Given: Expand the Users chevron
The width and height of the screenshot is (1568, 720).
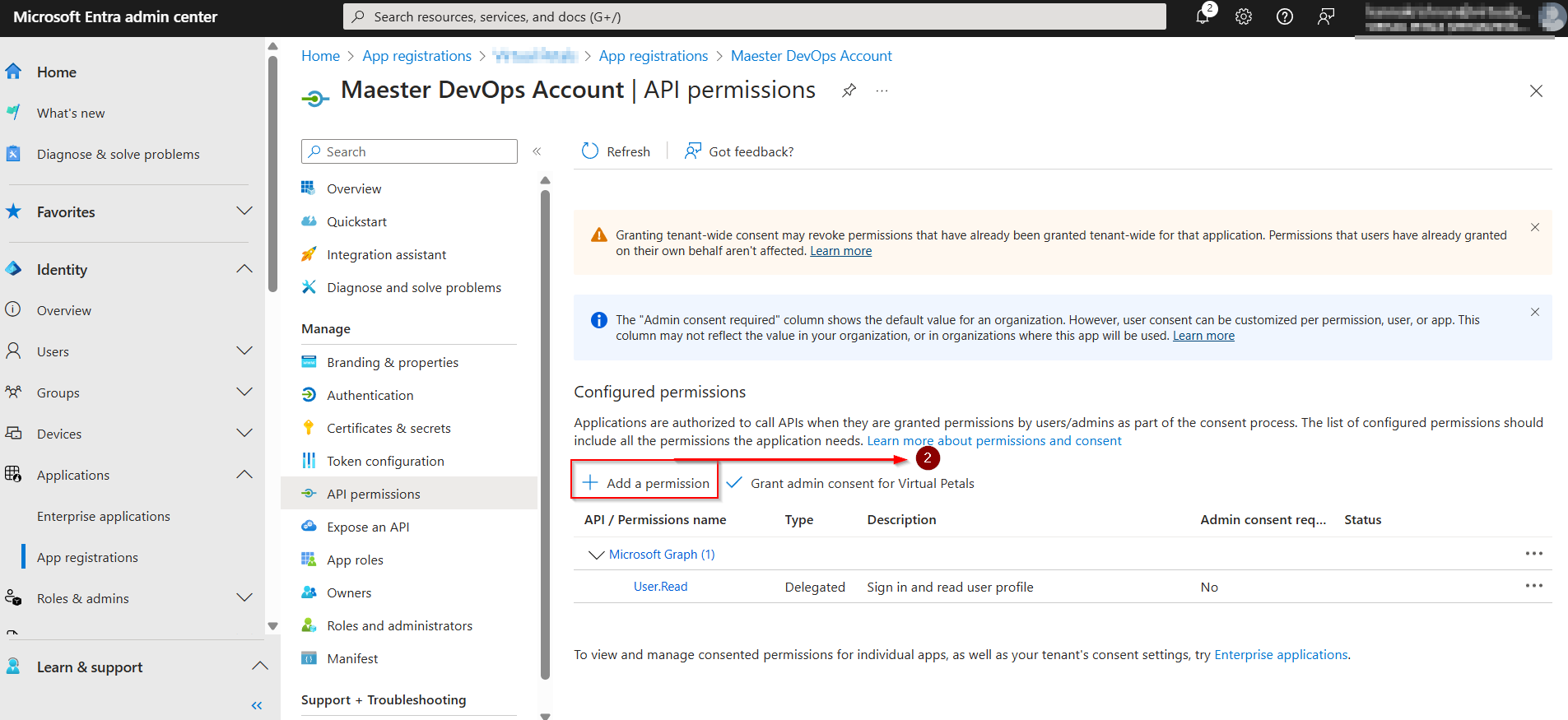Looking at the screenshot, I should point(244,351).
